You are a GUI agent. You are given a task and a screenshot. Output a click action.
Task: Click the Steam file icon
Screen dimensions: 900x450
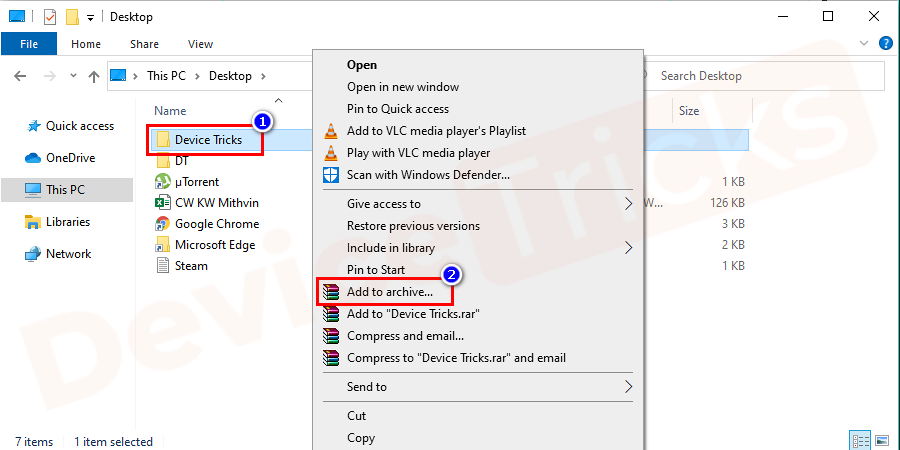[163, 266]
